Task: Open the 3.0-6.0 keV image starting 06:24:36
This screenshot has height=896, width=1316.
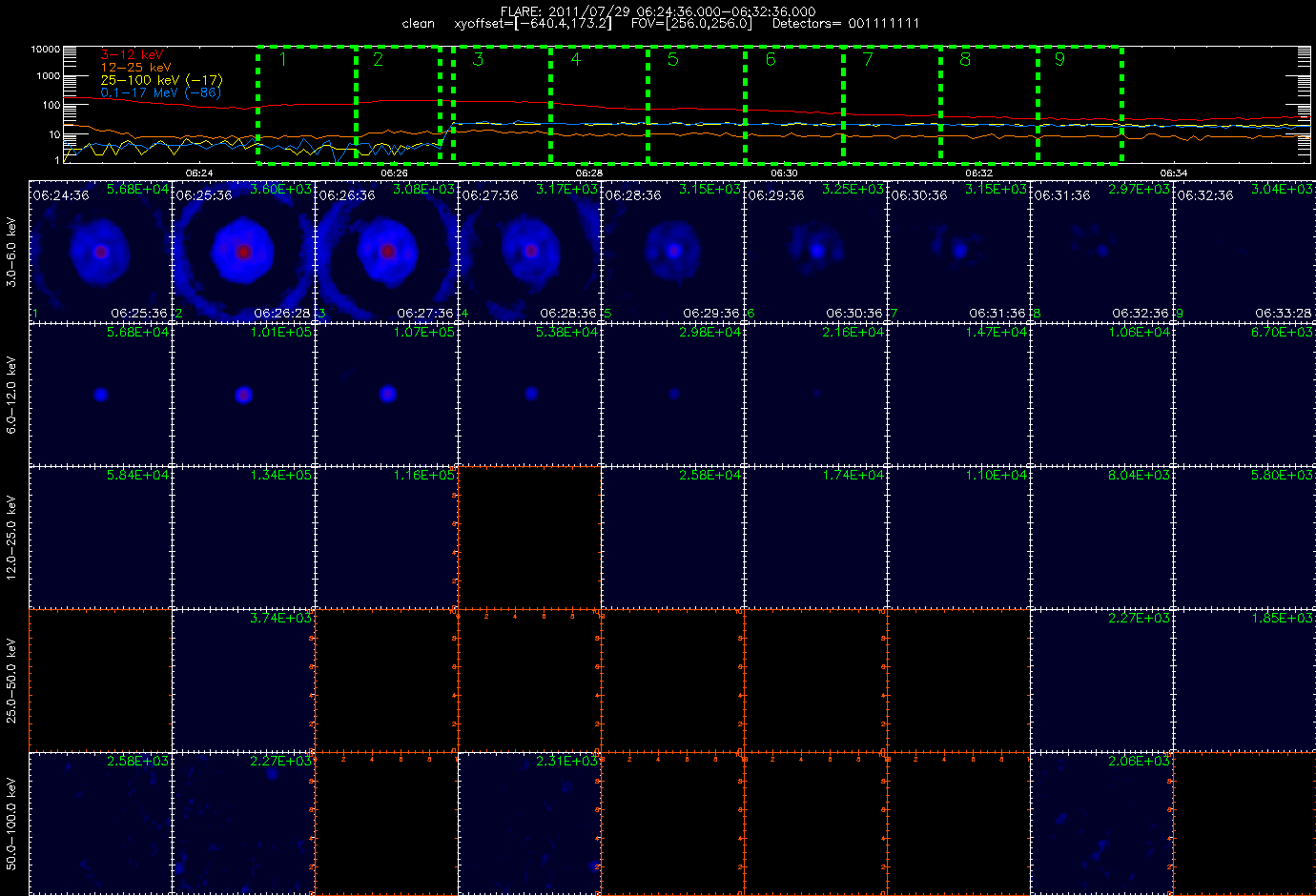Action: (100, 252)
